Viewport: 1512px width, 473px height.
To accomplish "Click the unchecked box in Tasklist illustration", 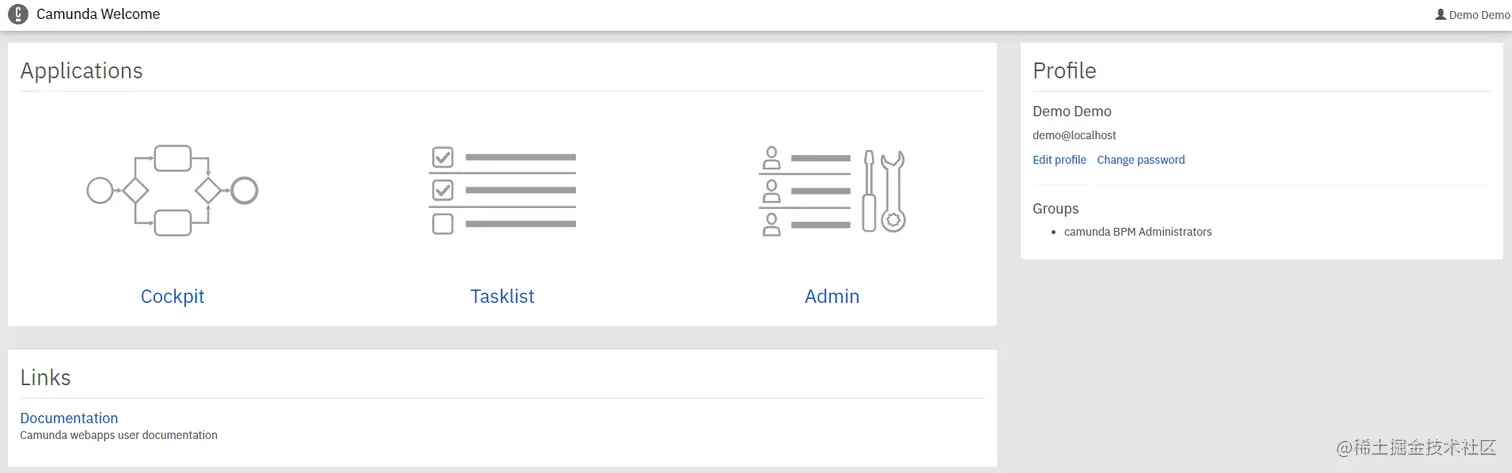I will coord(442,224).
